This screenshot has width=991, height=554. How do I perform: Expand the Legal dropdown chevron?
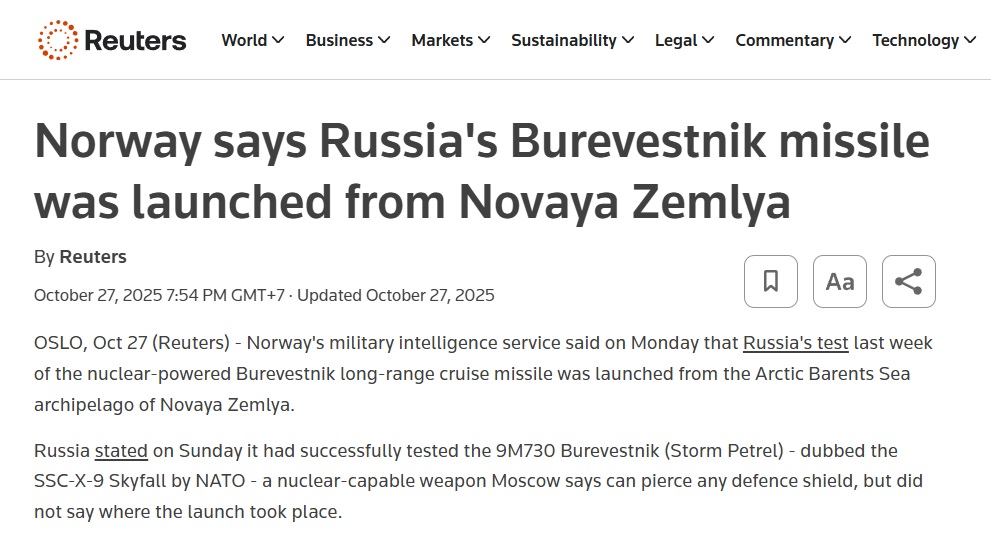pos(708,40)
